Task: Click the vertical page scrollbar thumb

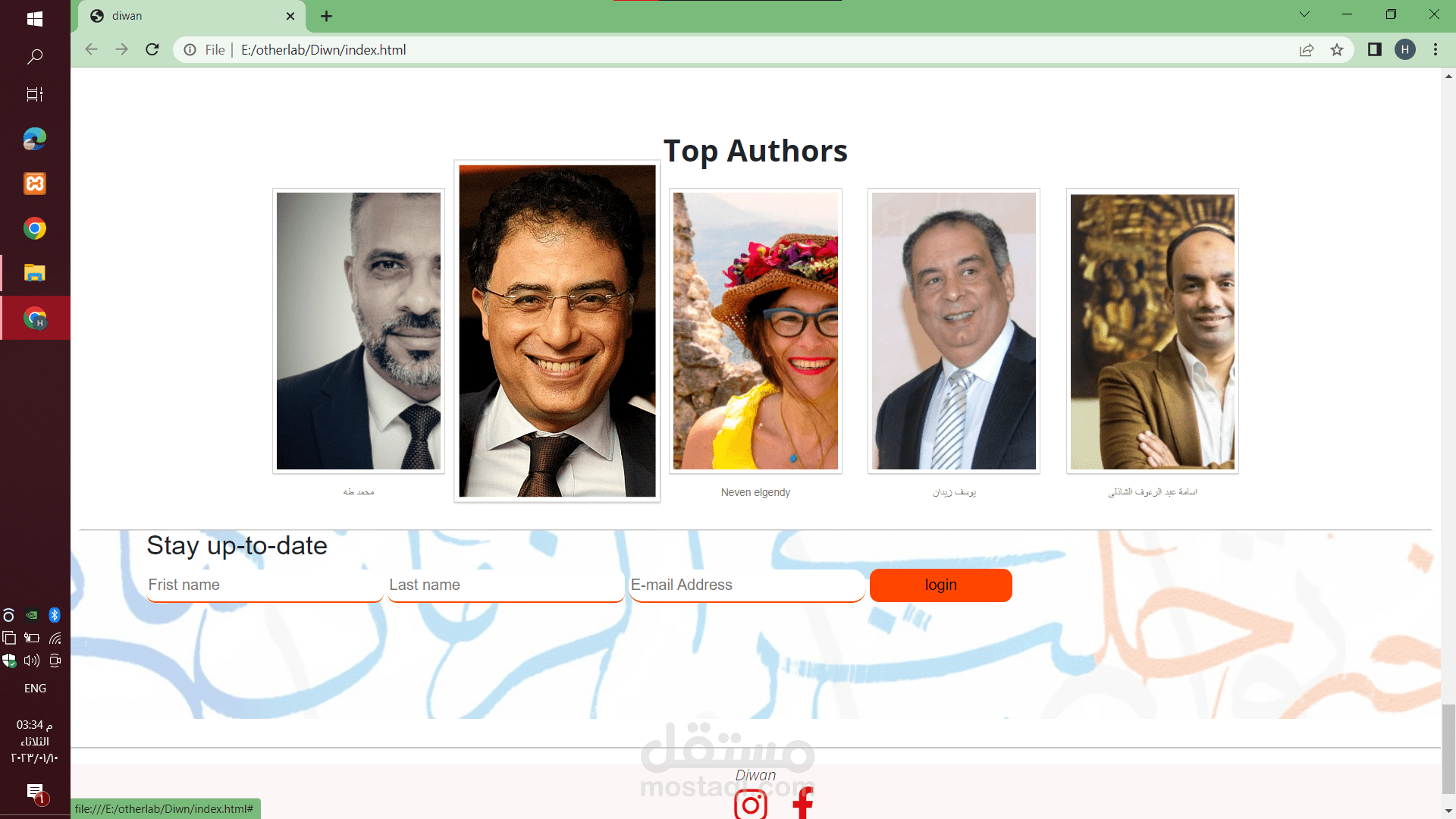Action: tap(1448, 749)
